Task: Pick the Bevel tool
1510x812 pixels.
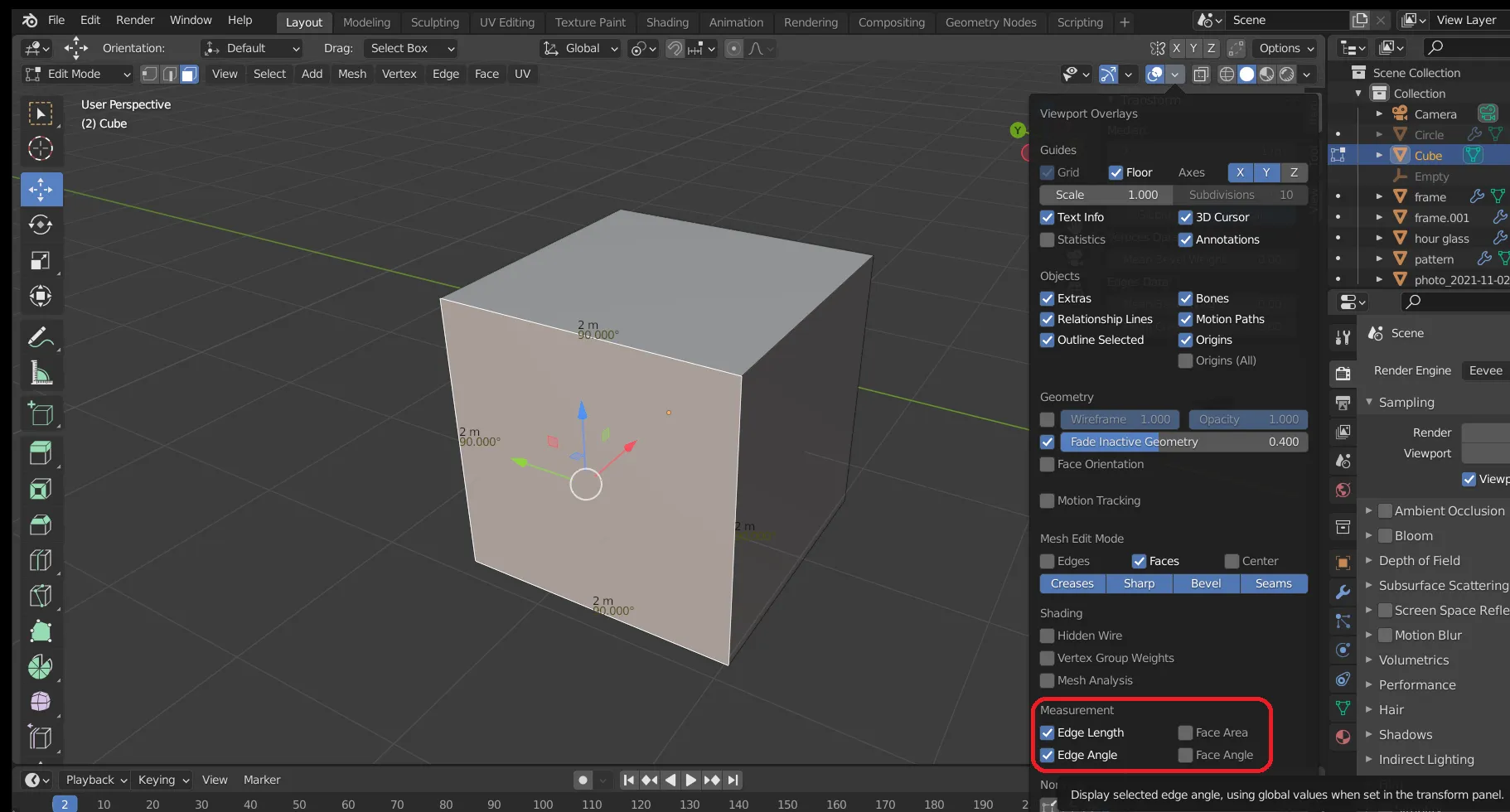Action: (x=41, y=524)
